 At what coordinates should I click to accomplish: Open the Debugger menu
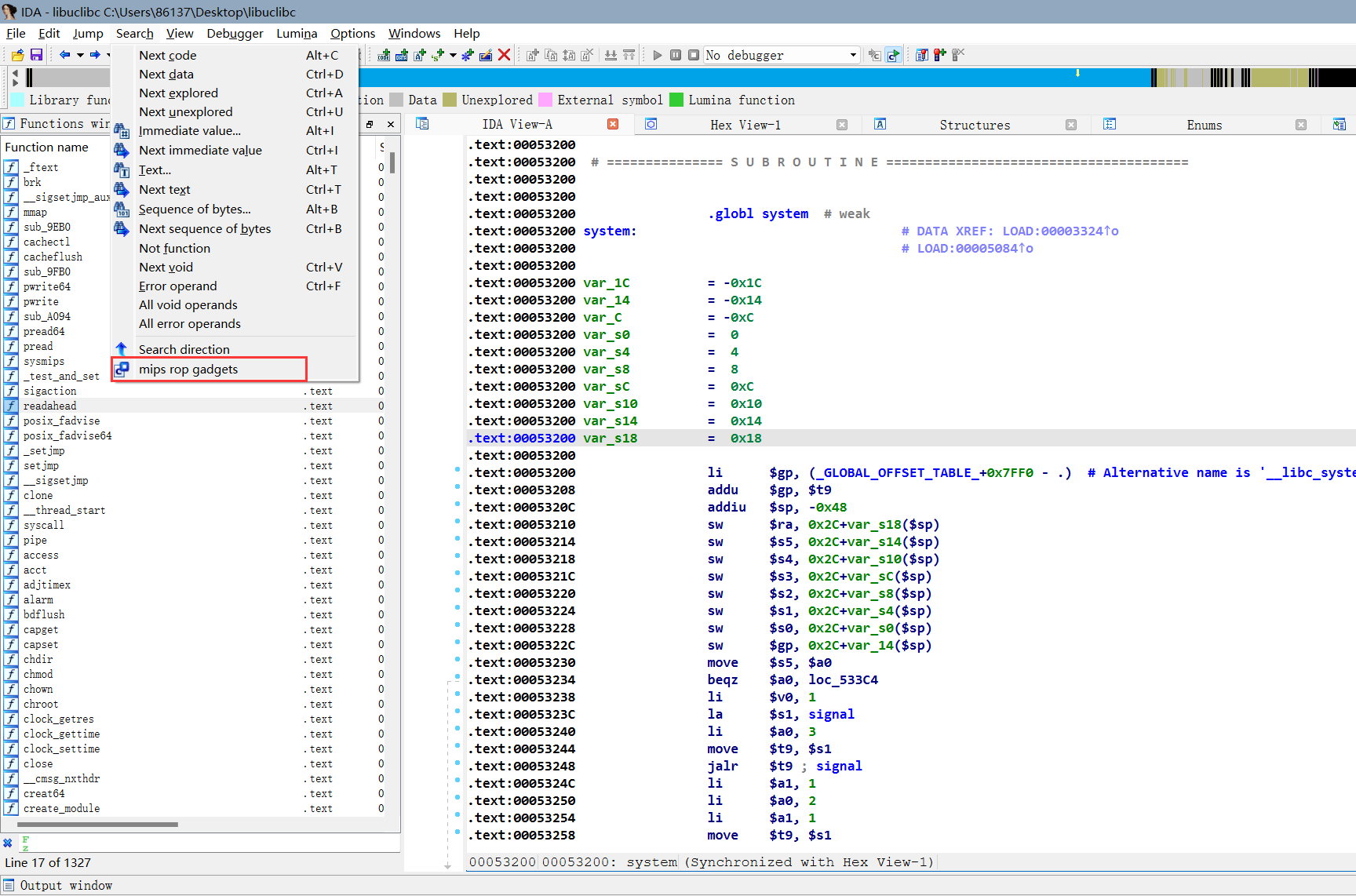click(x=235, y=33)
